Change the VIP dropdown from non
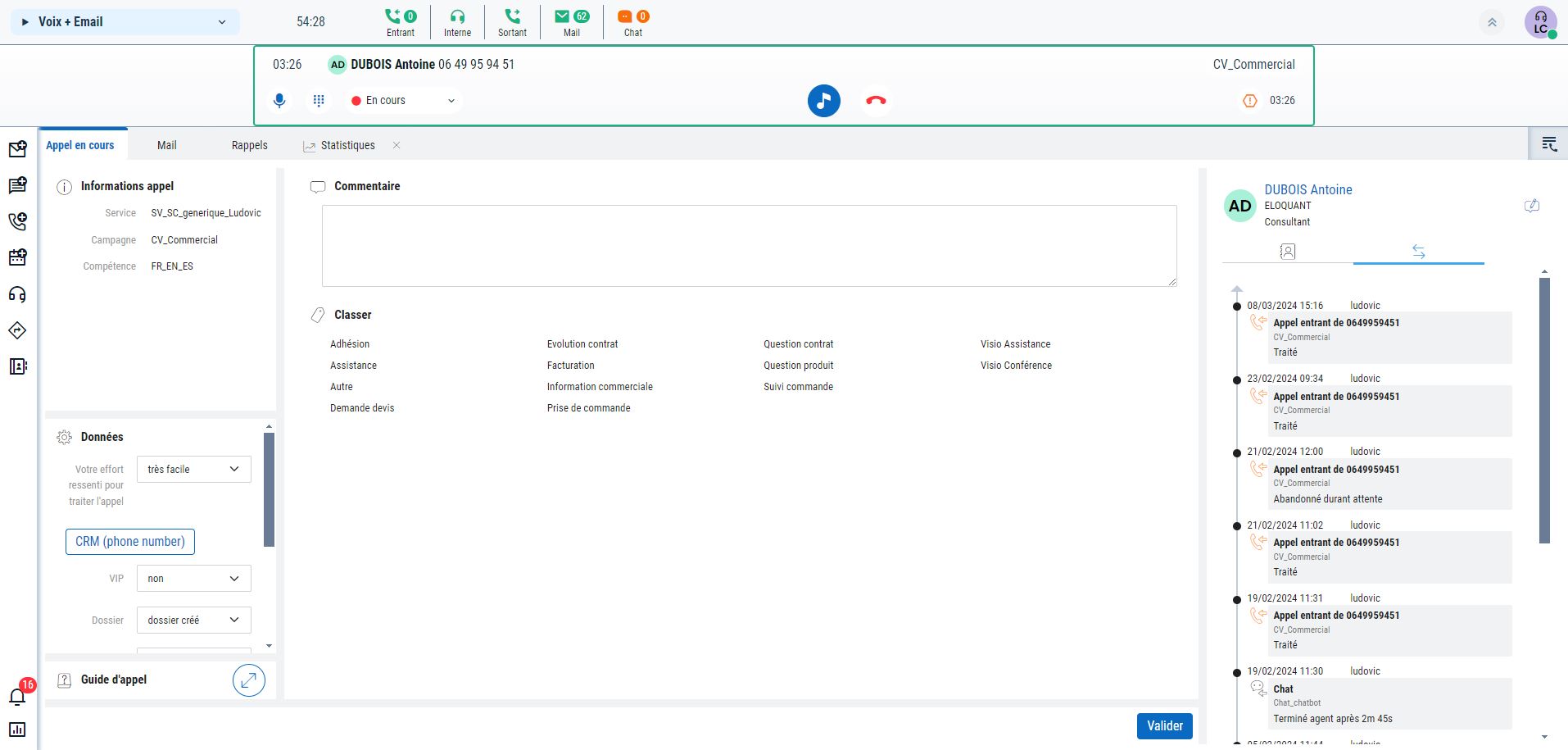 pyautogui.click(x=193, y=578)
